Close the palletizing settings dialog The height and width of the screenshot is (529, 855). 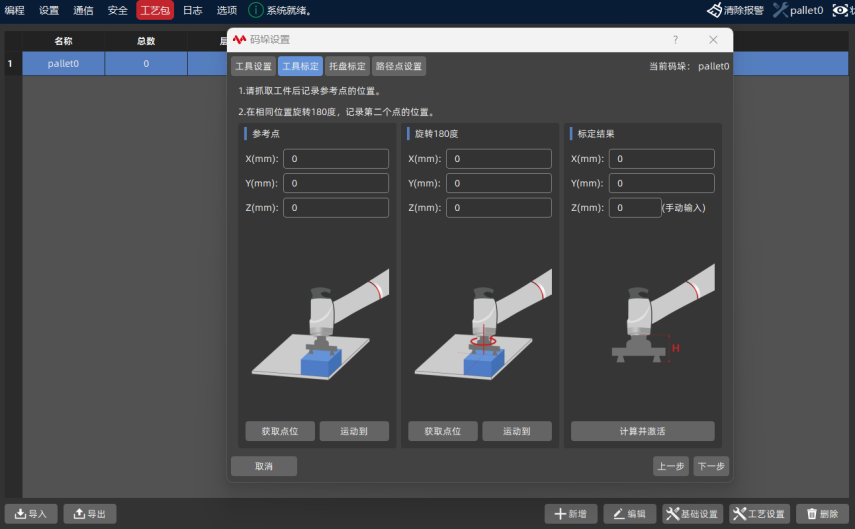pyautogui.click(x=713, y=40)
